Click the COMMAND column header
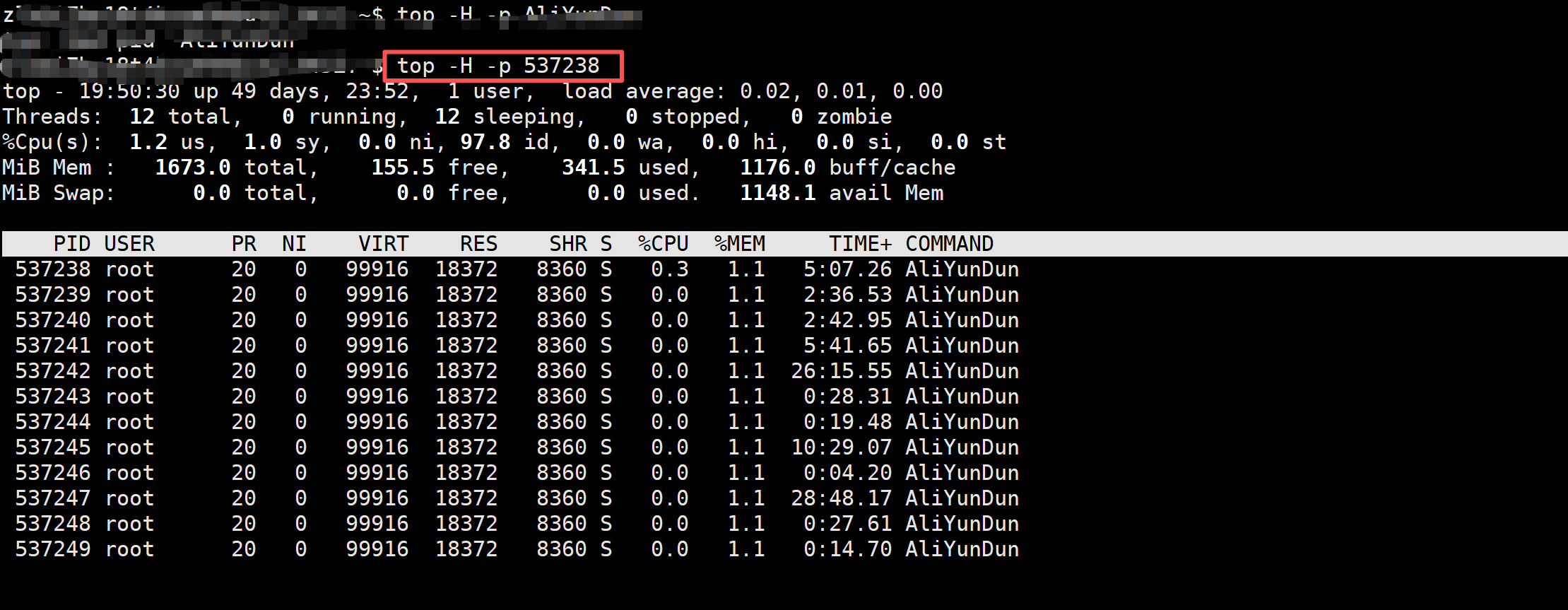This screenshot has width=1568, height=610. pos(949,244)
